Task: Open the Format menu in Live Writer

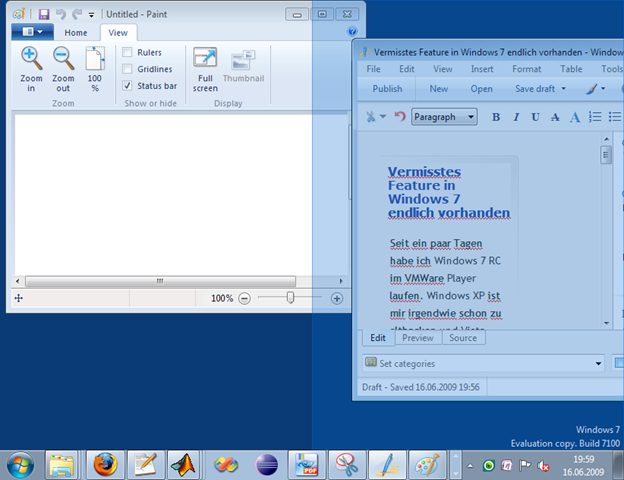Action: click(x=526, y=69)
